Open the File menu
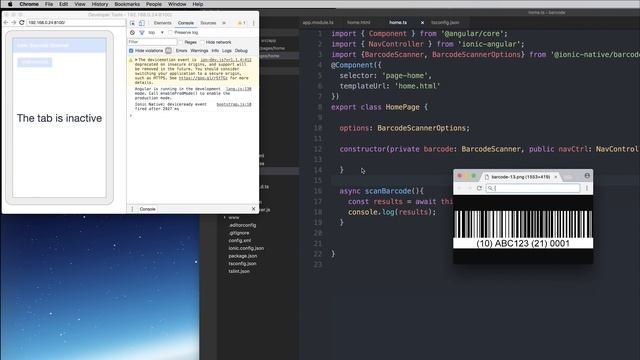640x360 pixels. [x=49, y=4]
